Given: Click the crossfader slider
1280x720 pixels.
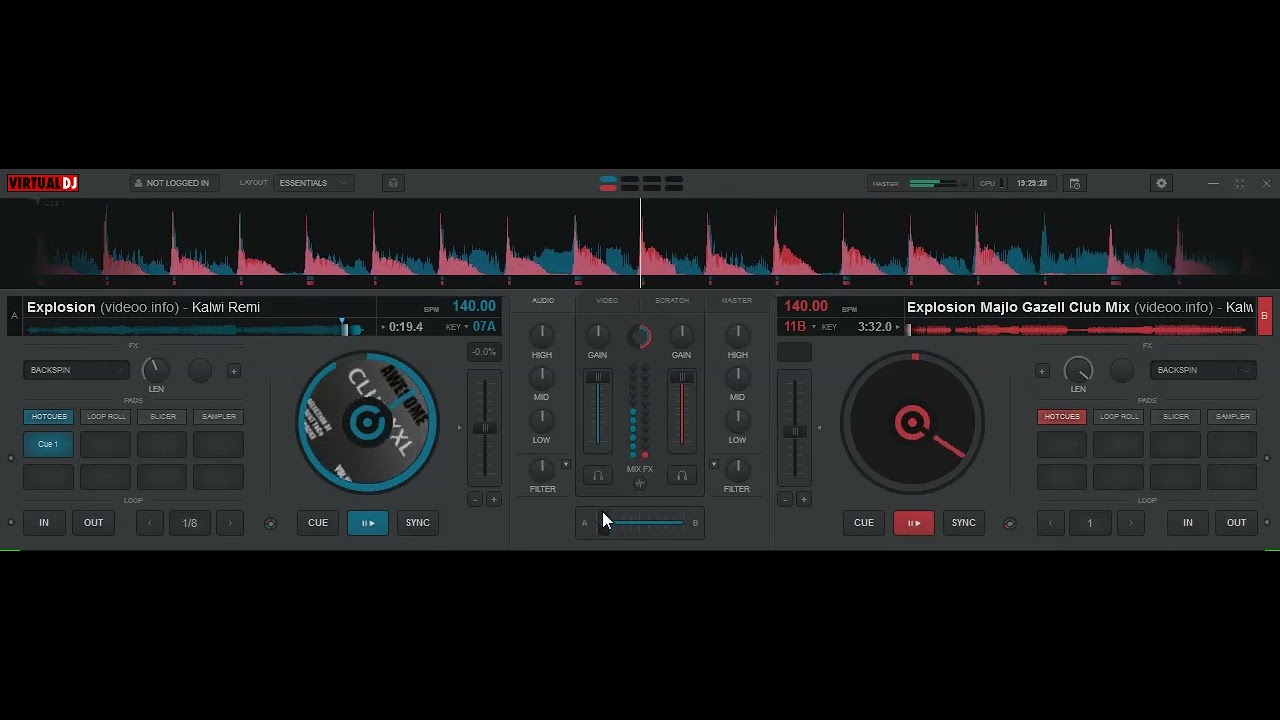Looking at the screenshot, I should click(640, 523).
